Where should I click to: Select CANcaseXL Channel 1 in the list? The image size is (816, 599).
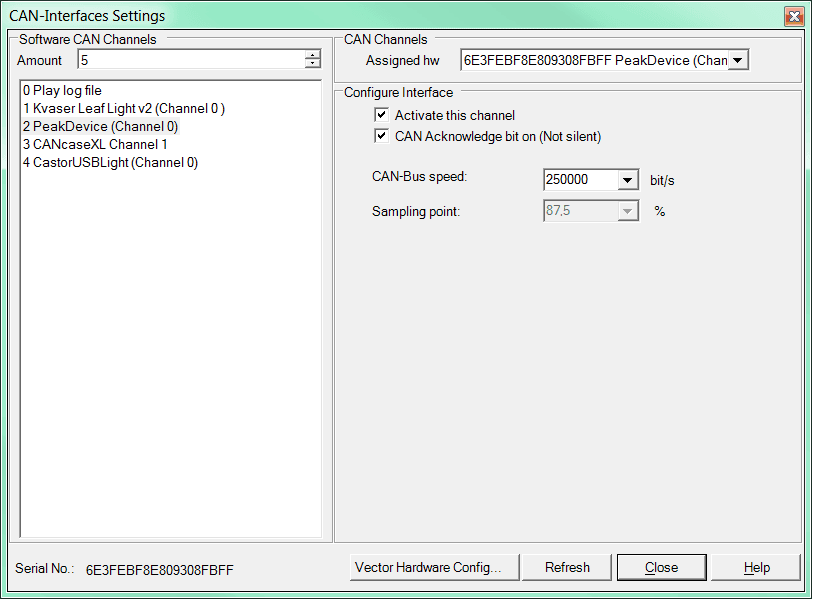pos(95,144)
